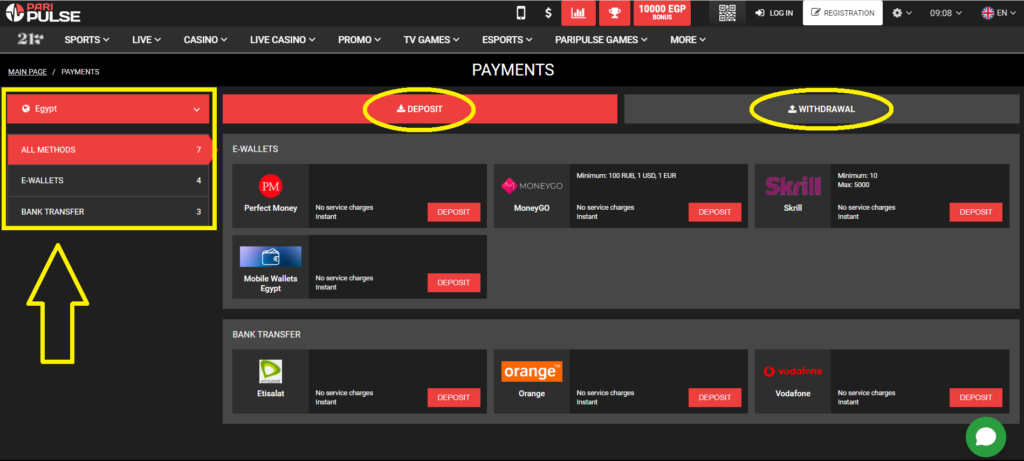Click Deposit button for Vodafone
This screenshot has height=461, width=1024.
click(x=975, y=397)
